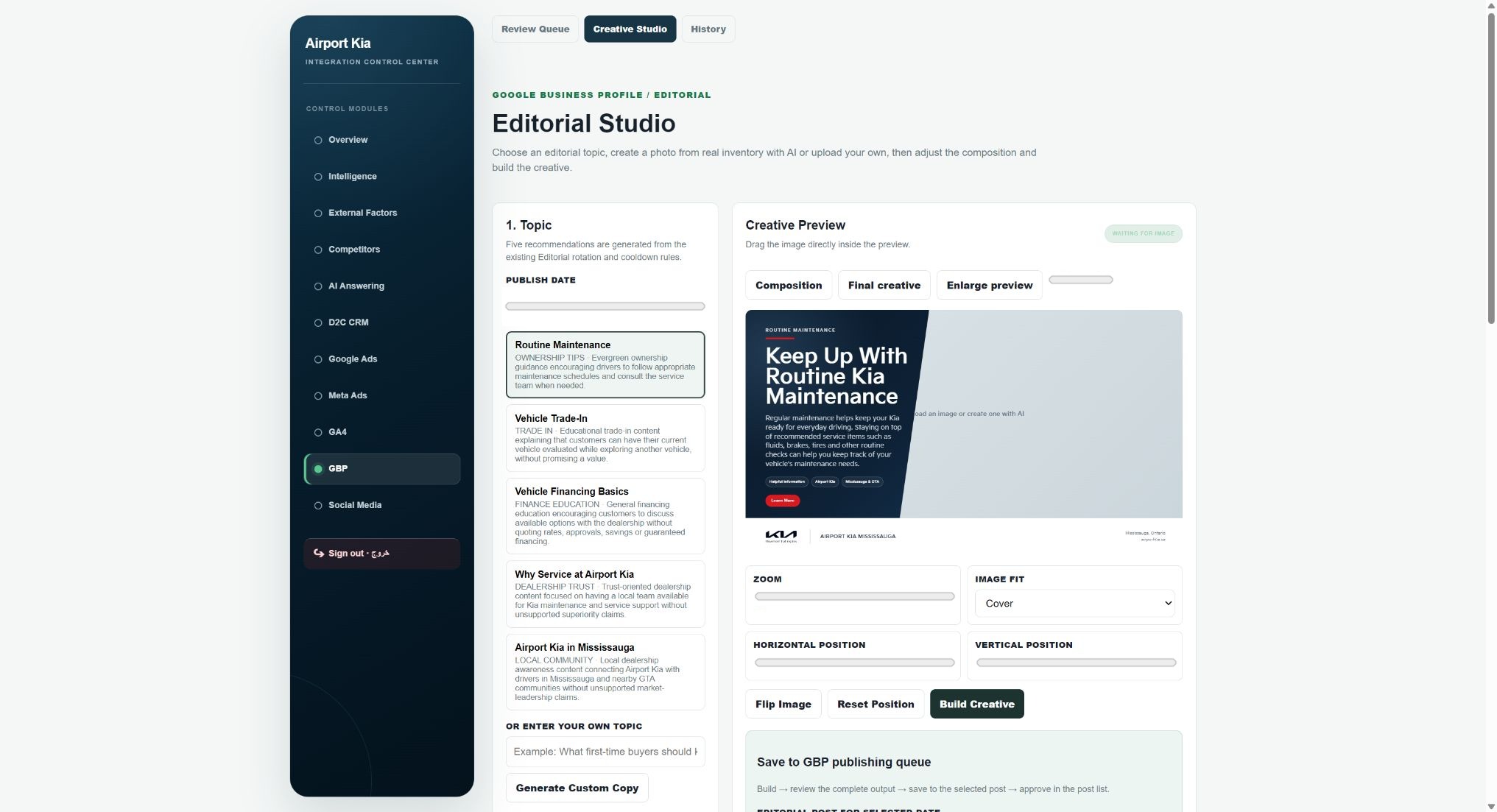Screen dimensions: 1497x812
Task: Adjust the Horizontal Position slider
Action: click(x=854, y=663)
